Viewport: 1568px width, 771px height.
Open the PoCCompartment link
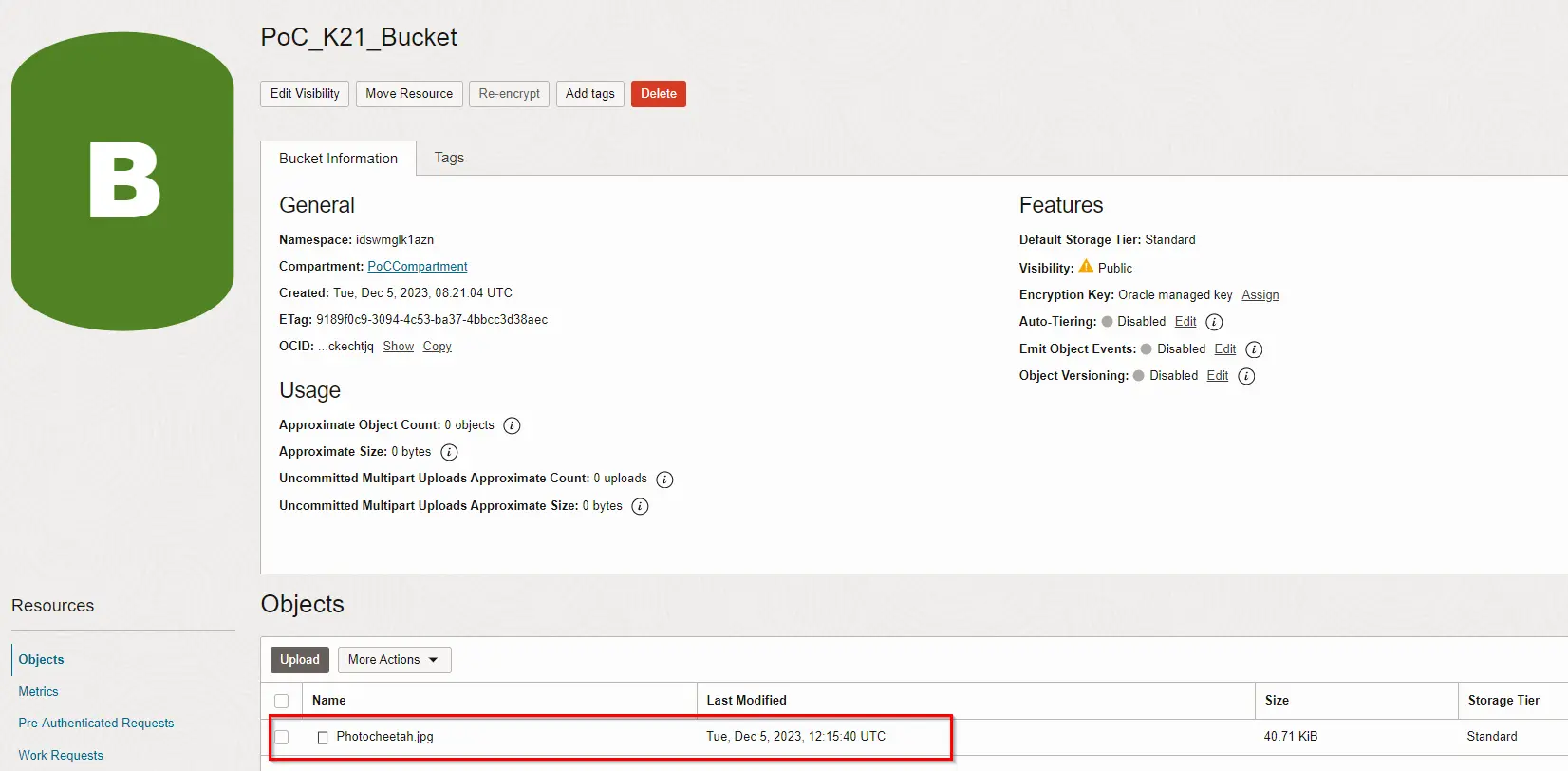point(417,267)
